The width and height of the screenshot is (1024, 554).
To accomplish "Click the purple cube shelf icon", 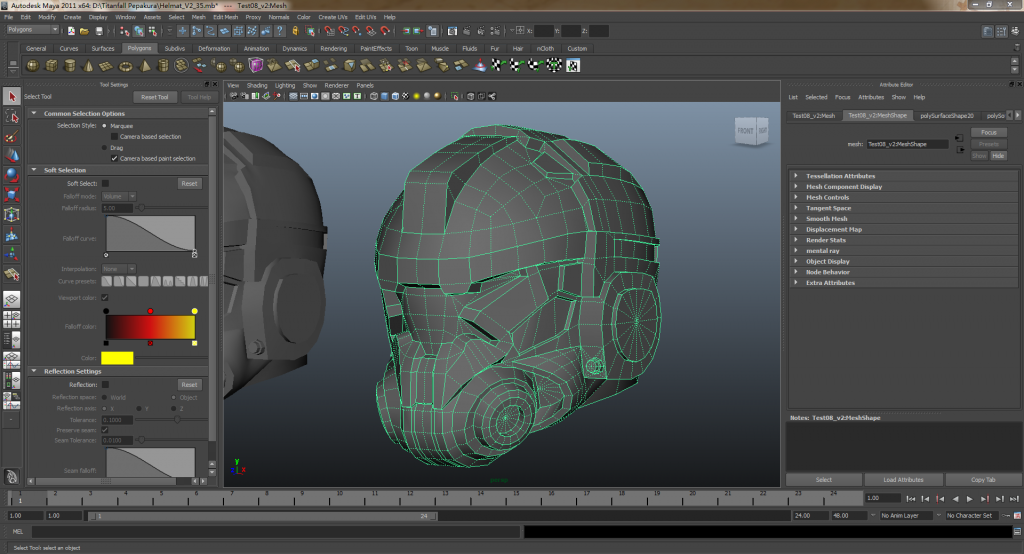I will pyautogui.click(x=257, y=66).
